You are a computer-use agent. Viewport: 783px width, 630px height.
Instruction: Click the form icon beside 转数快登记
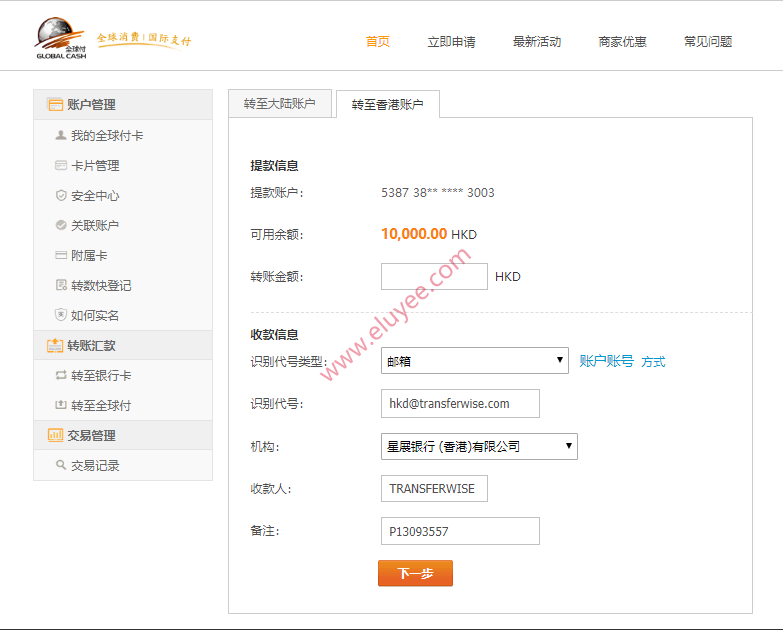61,285
